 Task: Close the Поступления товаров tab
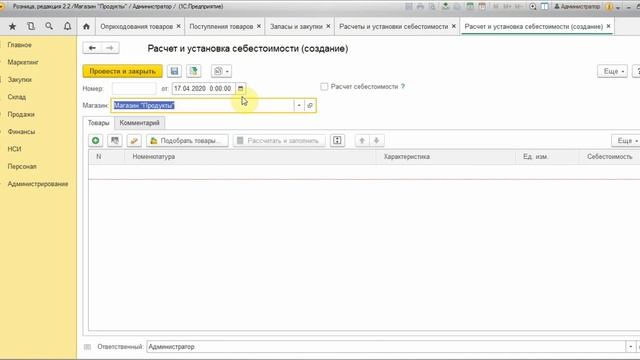(259, 26)
